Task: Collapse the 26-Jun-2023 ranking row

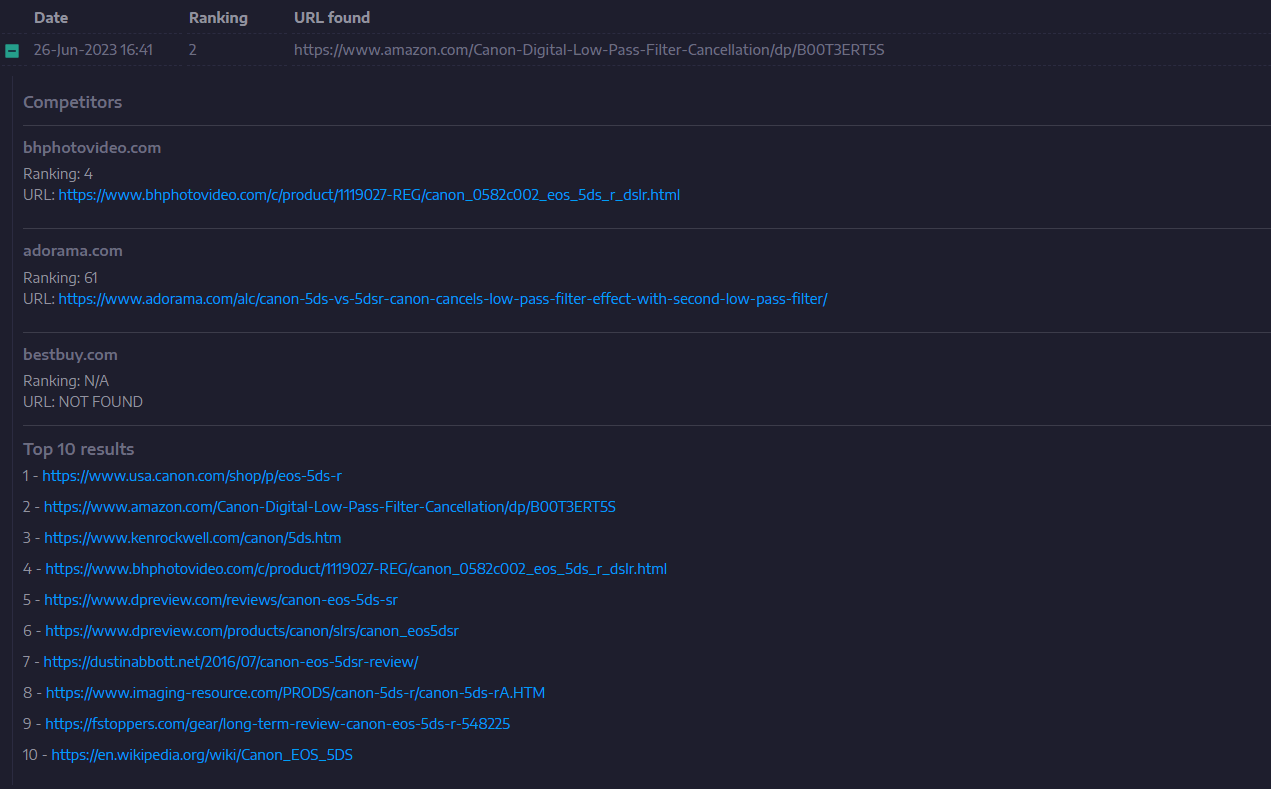Action: pyautogui.click(x=12, y=51)
